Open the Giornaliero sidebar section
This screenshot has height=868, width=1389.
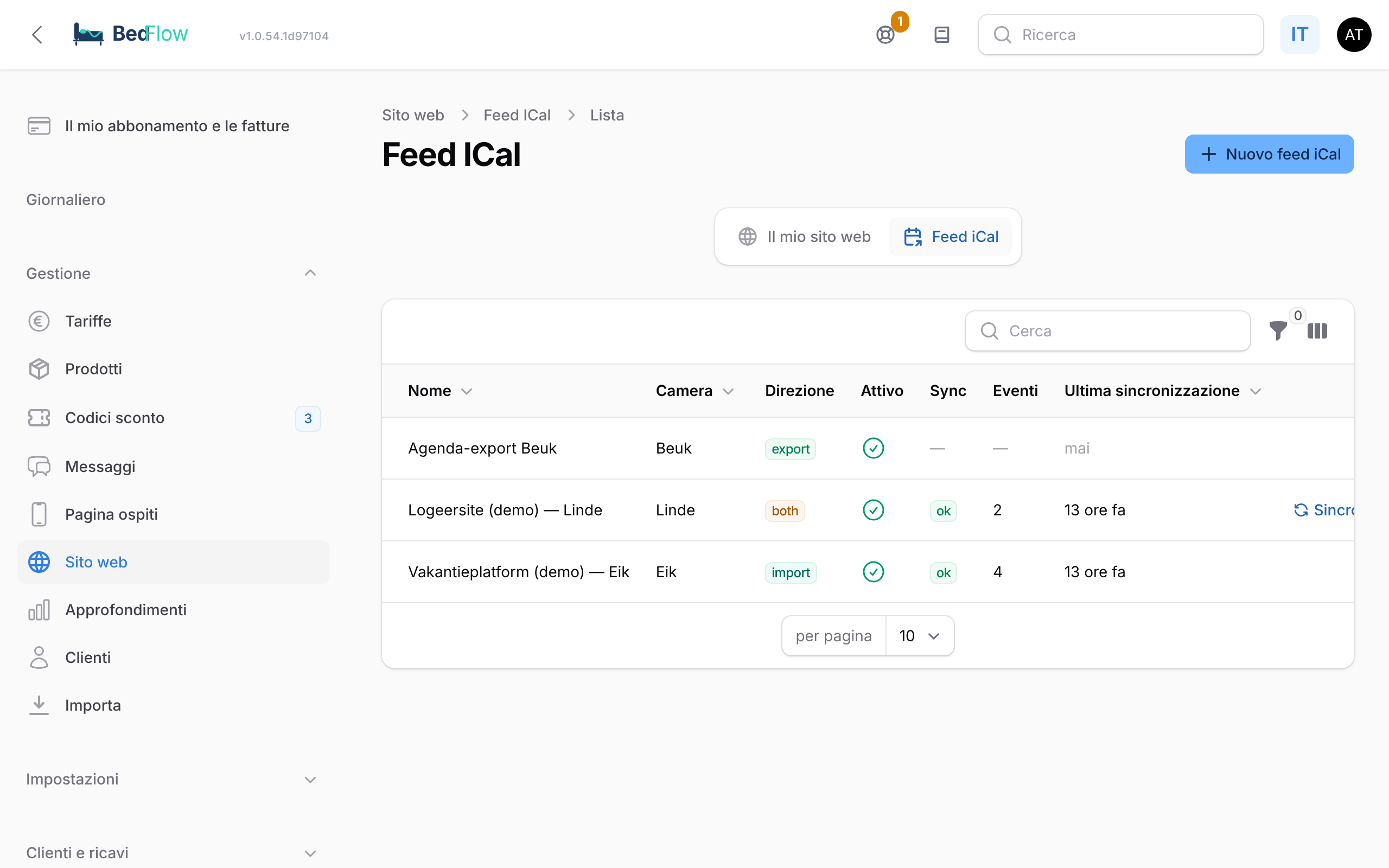(66, 200)
